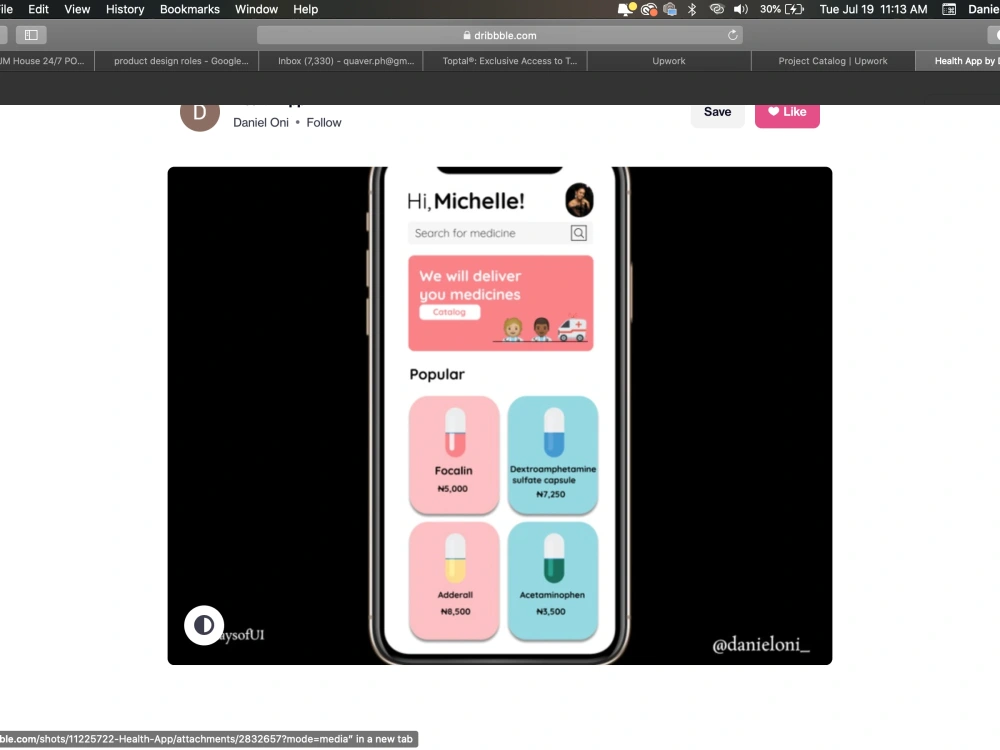Open notification bell icon in menu bar
The width and height of the screenshot is (1000, 750).
(626, 9)
